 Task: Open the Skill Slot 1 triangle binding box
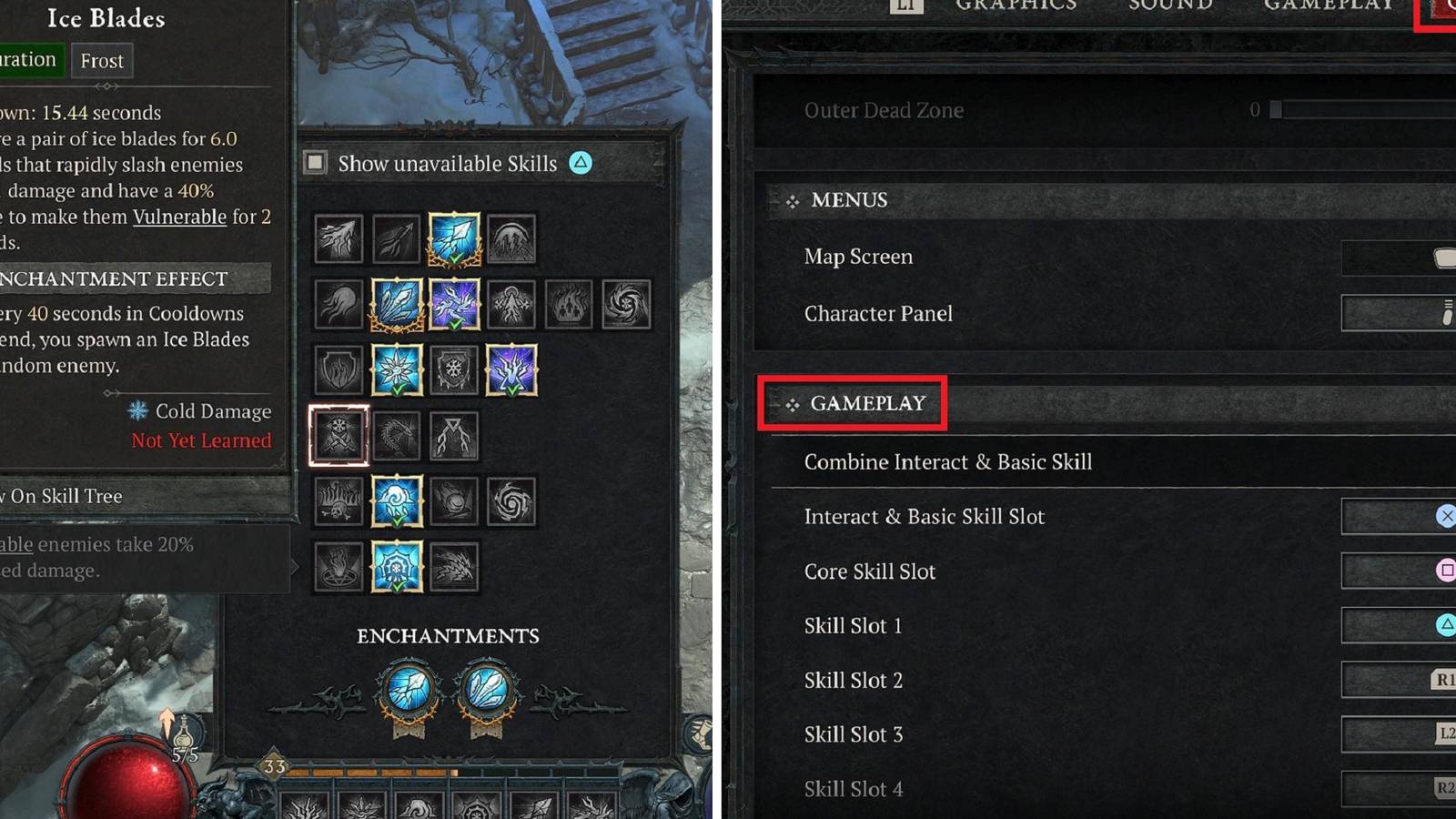[x=1399, y=625]
